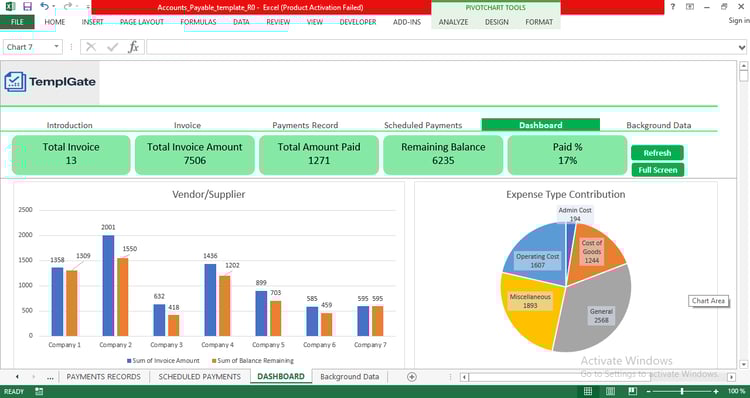
Task: Select the SCHEDULED PAYMENTS sheet tab
Action: [x=199, y=377]
